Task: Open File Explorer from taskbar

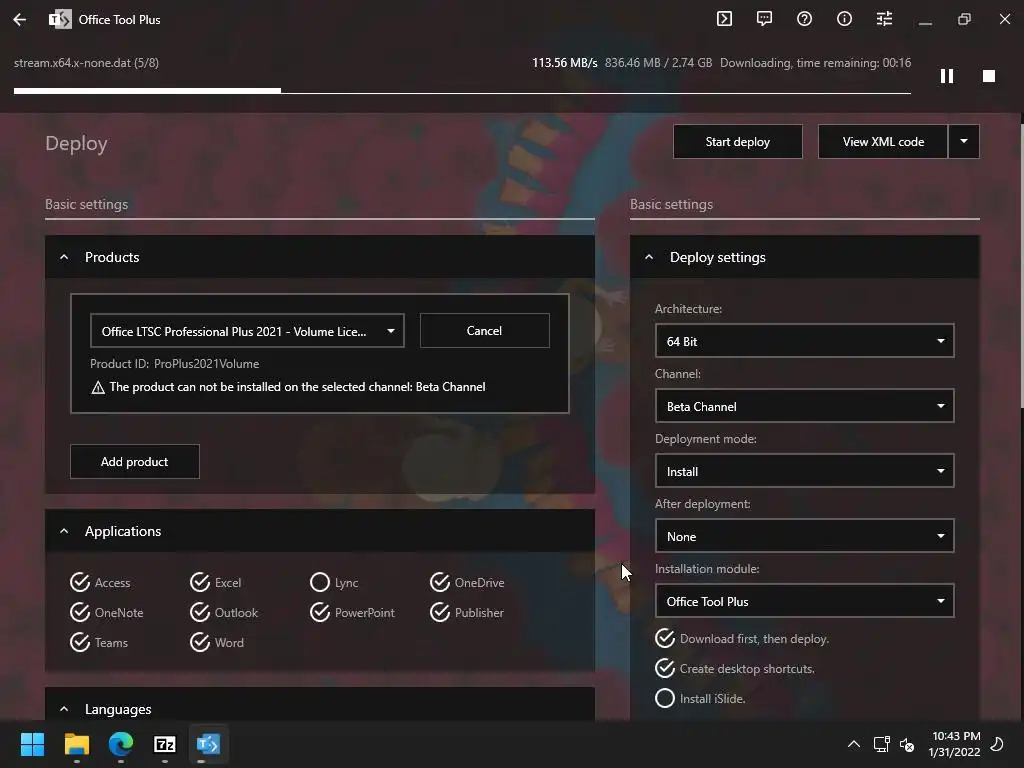Action: tap(76, 744)
